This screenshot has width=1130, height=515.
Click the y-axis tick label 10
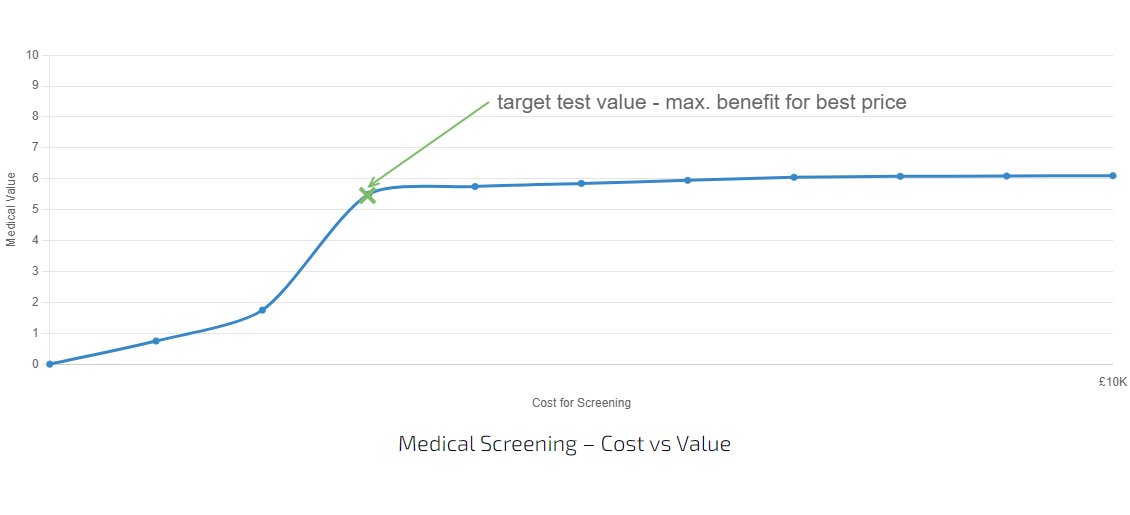pos(32,54)
